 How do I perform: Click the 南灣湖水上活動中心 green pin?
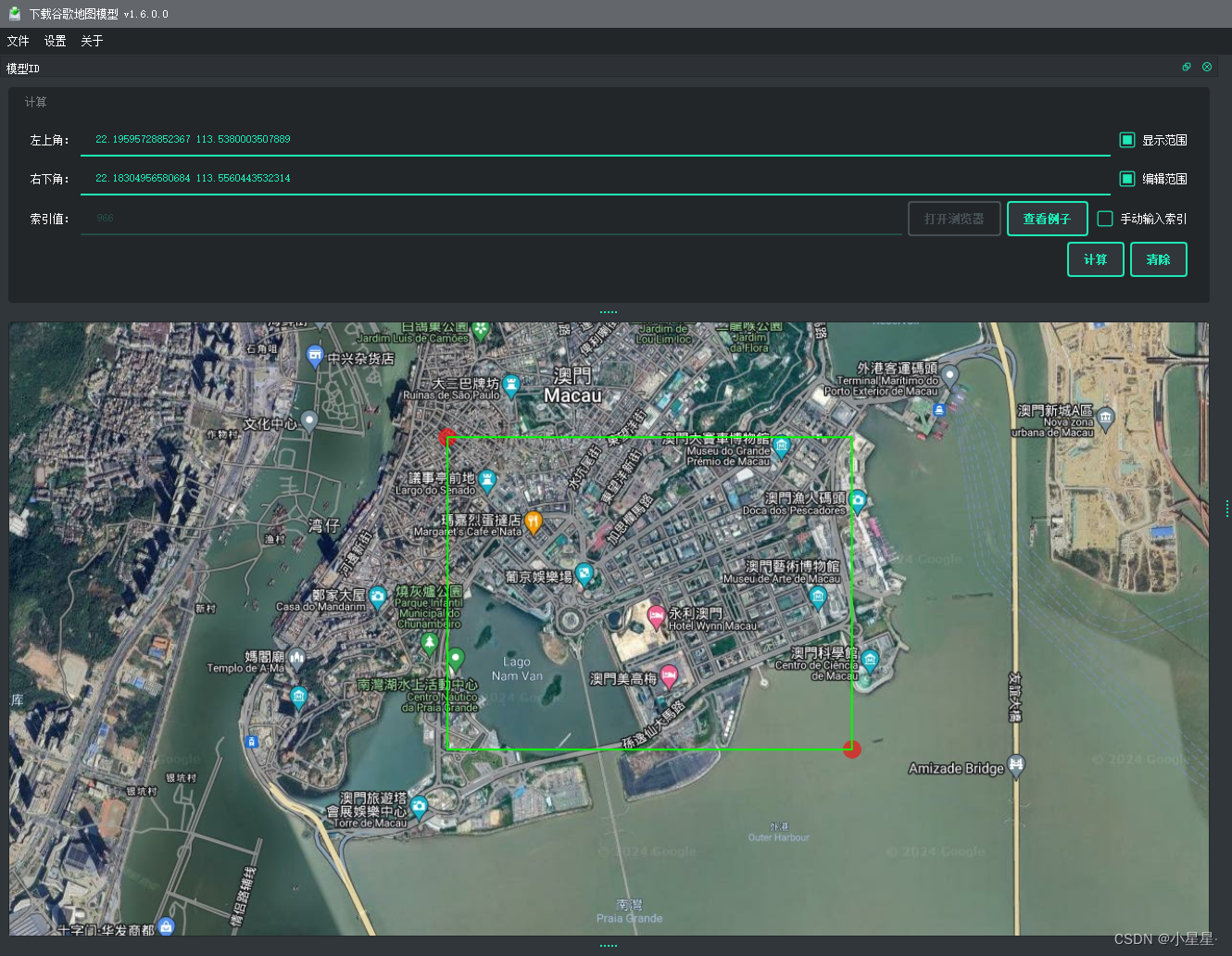(455, 660)
